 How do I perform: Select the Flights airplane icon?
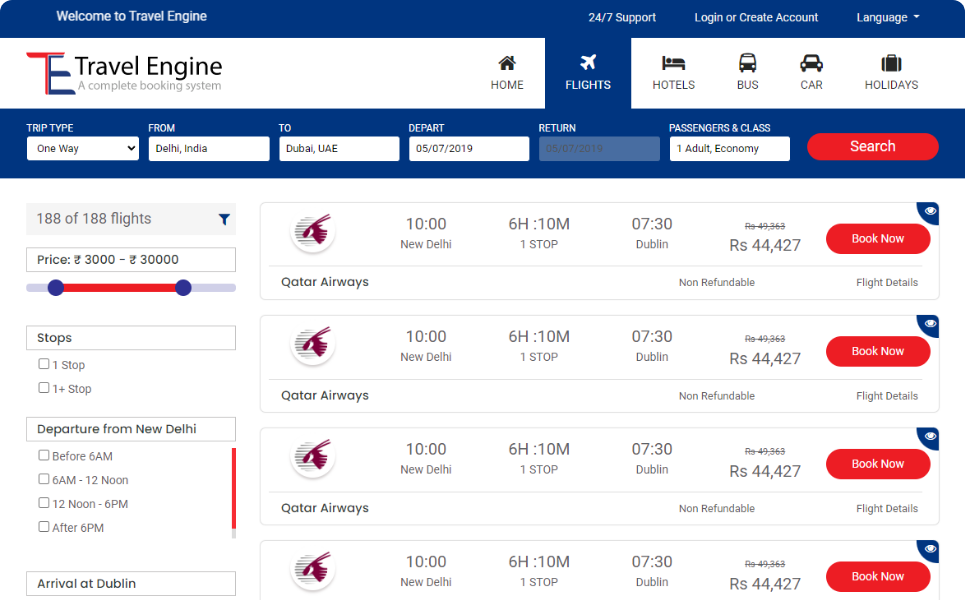pyautogui.click(x=588, y=63)
